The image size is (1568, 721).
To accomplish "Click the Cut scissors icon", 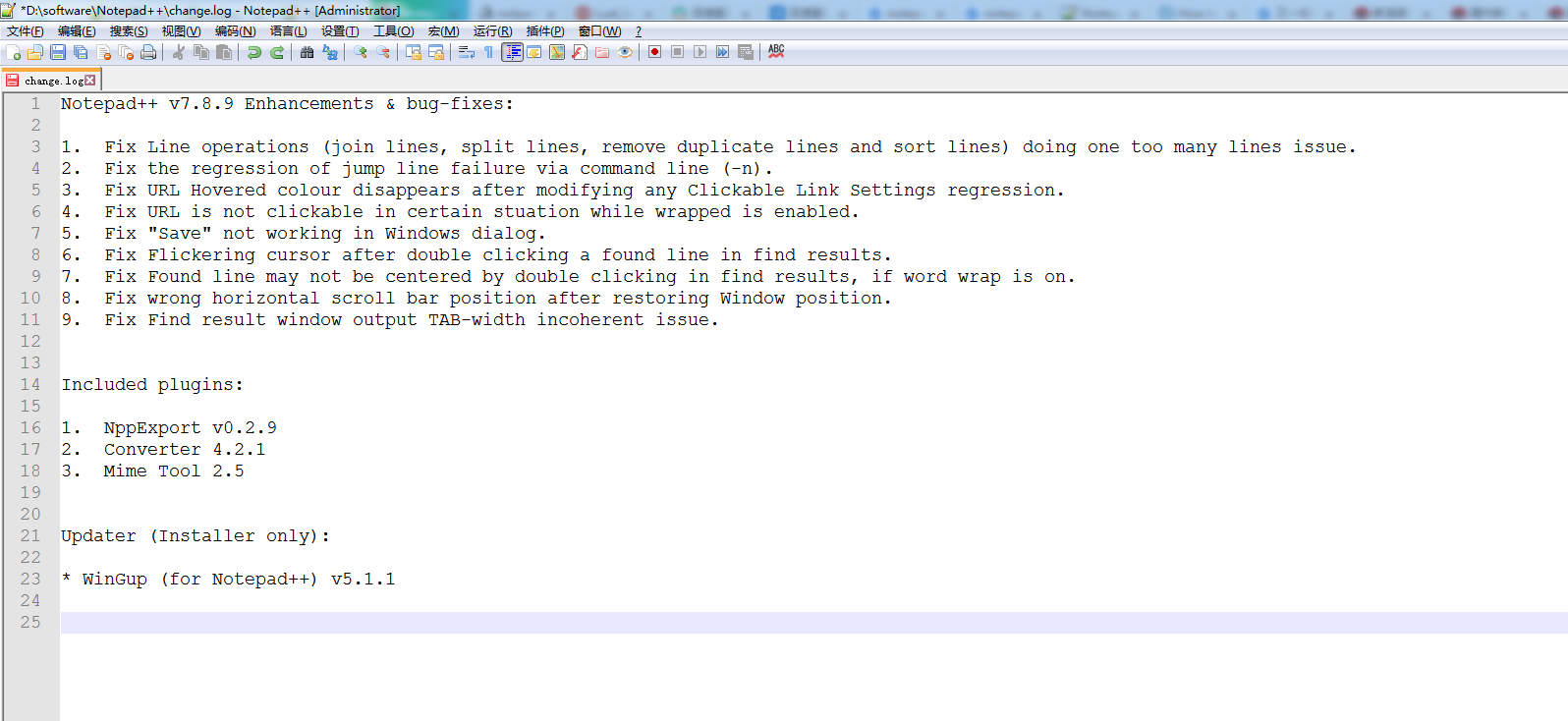I will (x=179, y=52).
